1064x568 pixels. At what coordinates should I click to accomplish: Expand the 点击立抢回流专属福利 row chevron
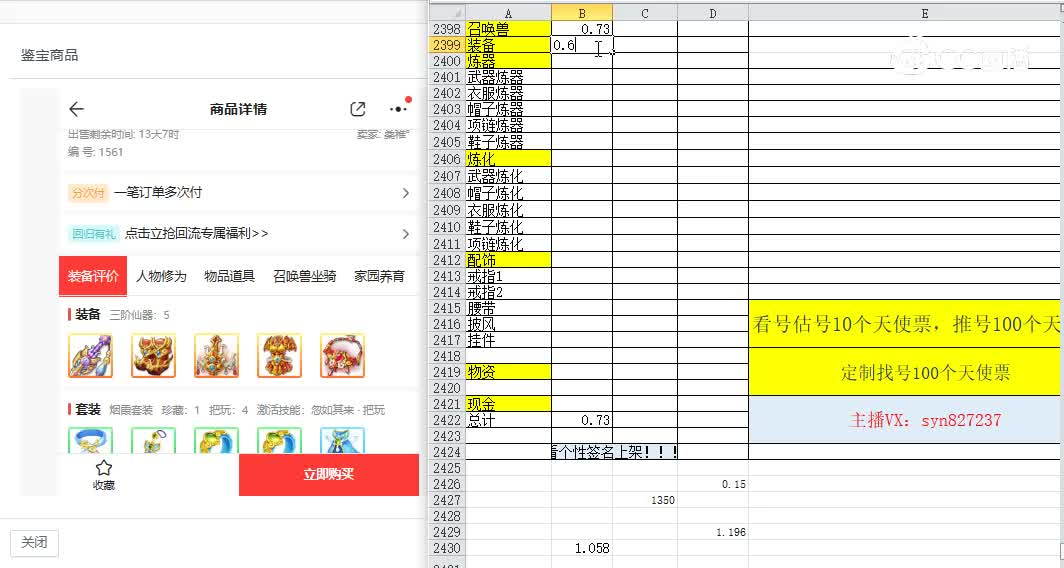click(406, 234)
